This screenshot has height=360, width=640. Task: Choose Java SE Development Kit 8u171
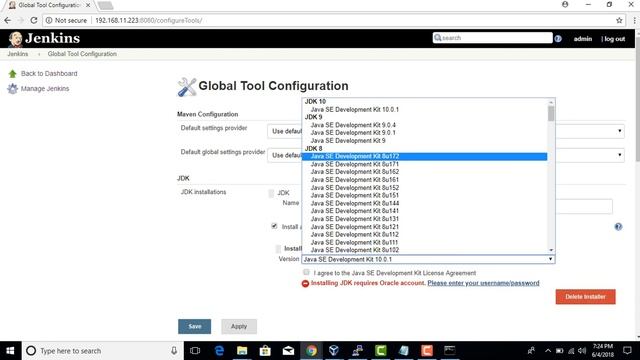coord(424,164)
